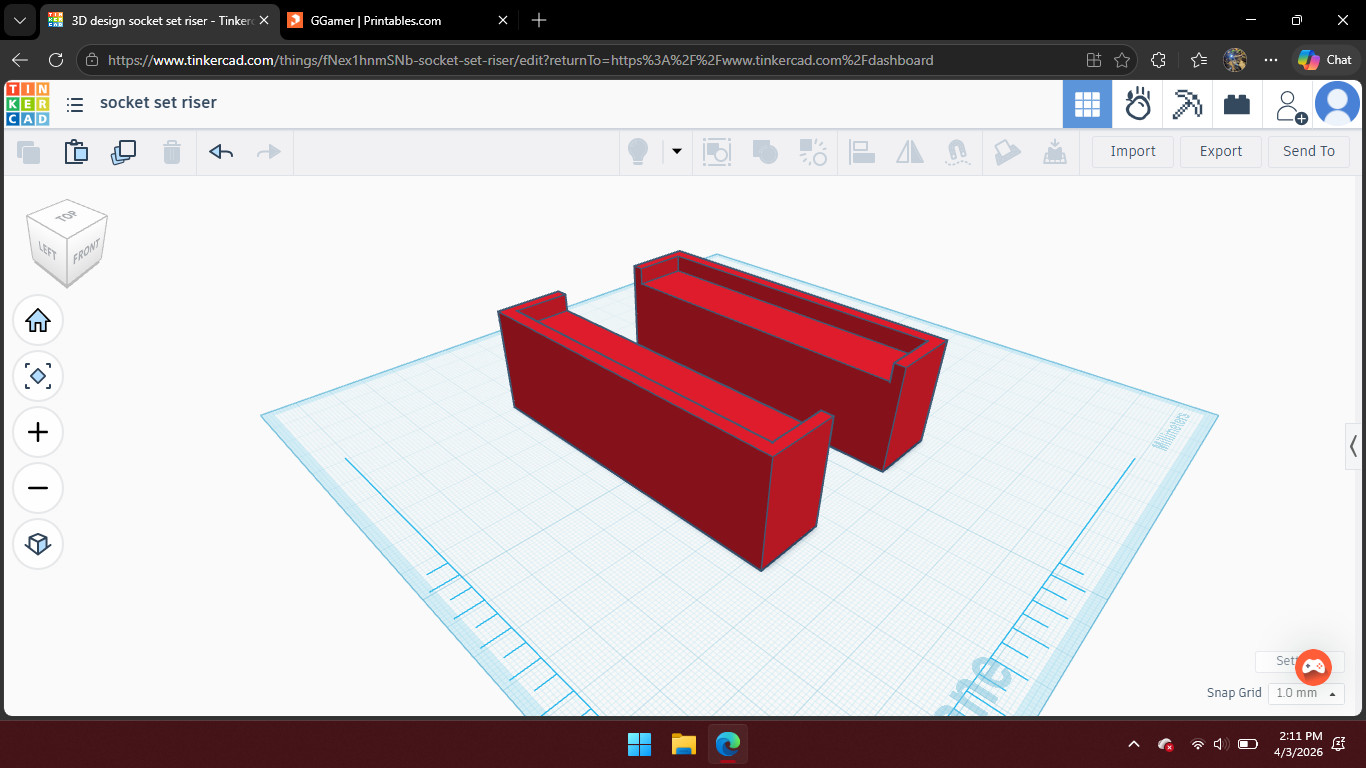Image resolution: width=1366 pixels, height=768 pixels.
Task: Open the Tinkercad hamburger menu
Action: 75,103
